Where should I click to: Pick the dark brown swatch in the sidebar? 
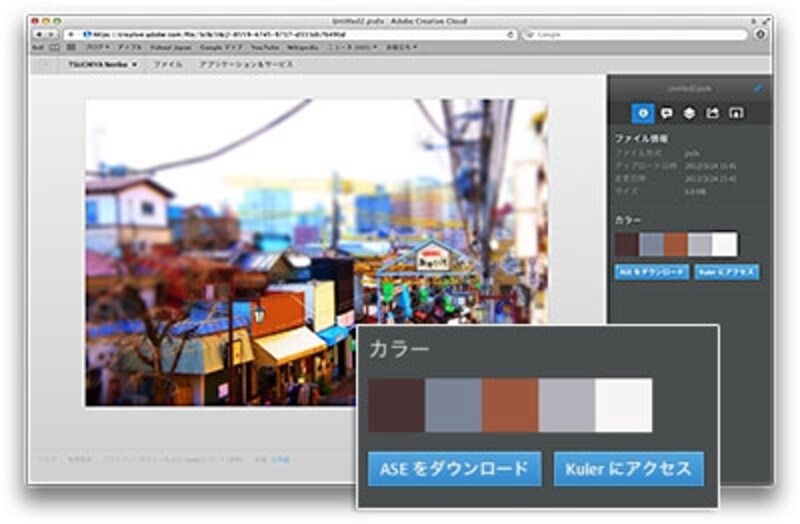pos(627,244)
